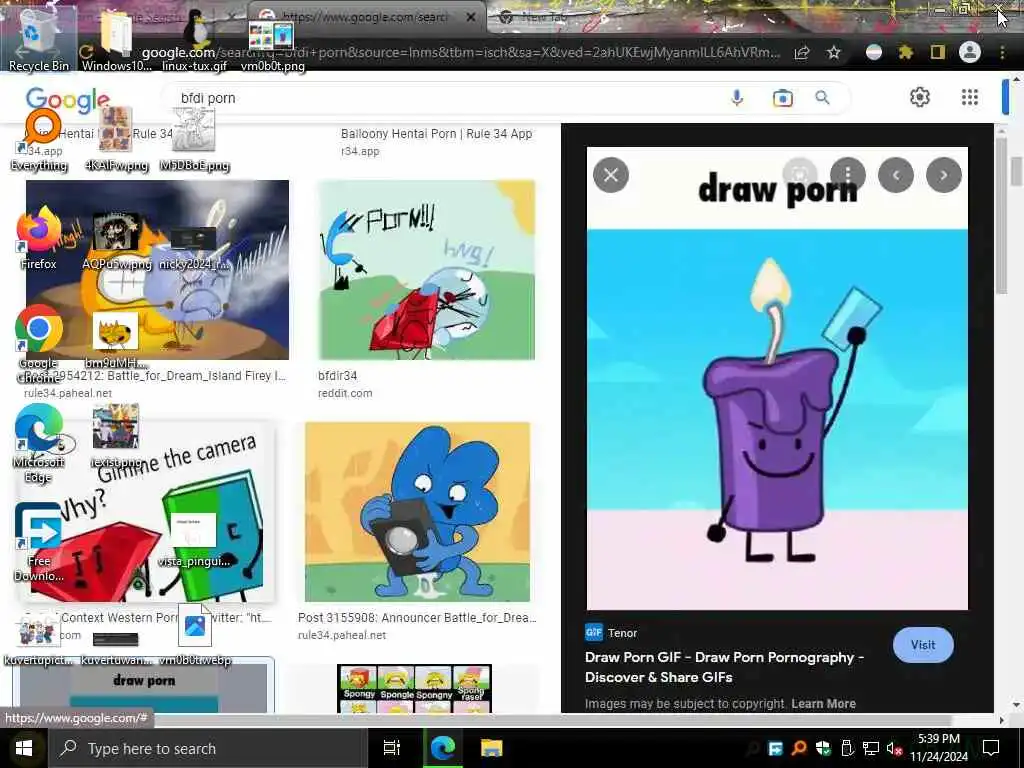Open the notifications action center icon
Image resolution: width=1024 pixels, height=768 pixels.
coord(991,748)
